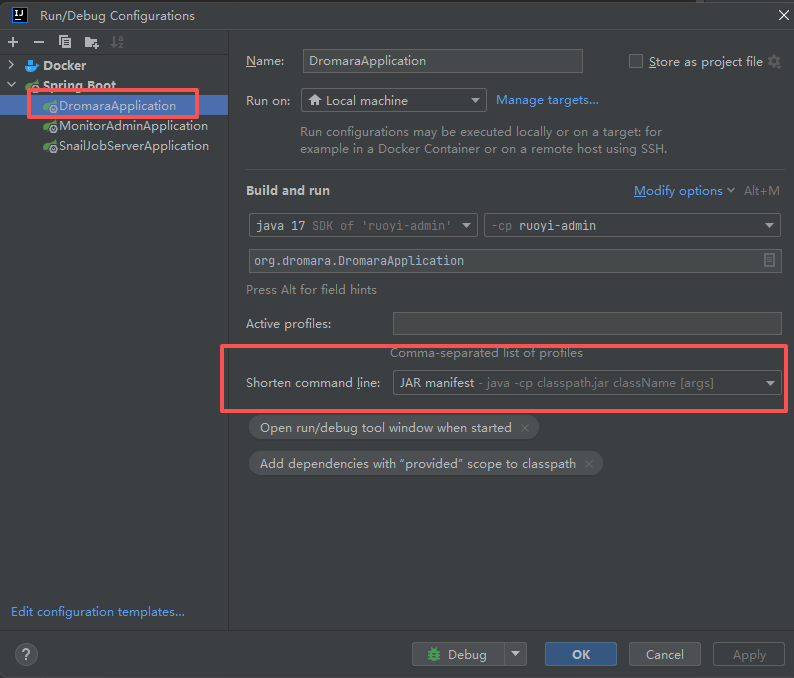Expand the Docker tree node
794x678 pixels.
tap(12, 66)
